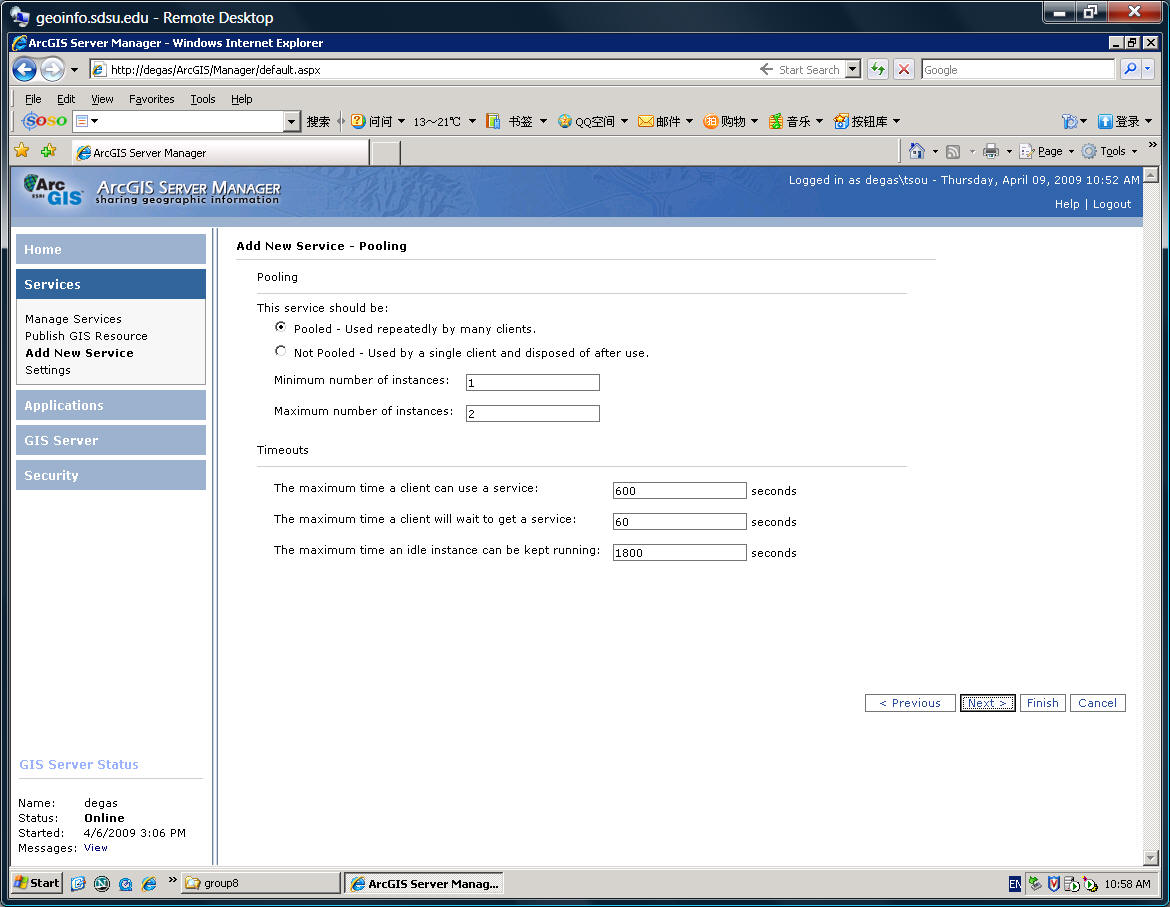Open Manage Services in sidebar
The height and width of the screenshot is (907, 1170).
73,318
